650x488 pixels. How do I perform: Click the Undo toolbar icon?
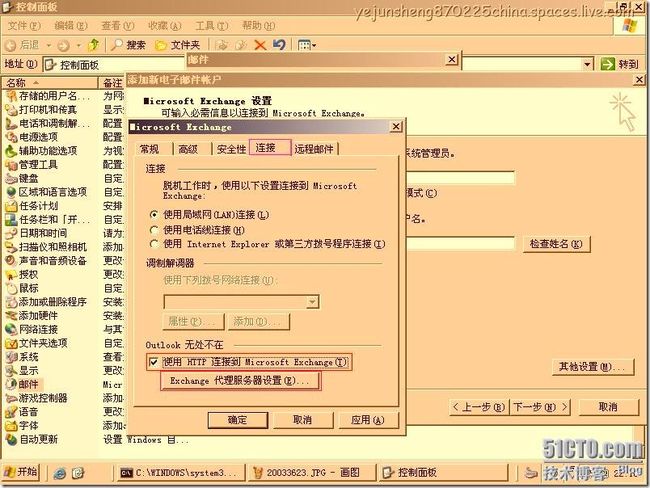pos(279,44)
